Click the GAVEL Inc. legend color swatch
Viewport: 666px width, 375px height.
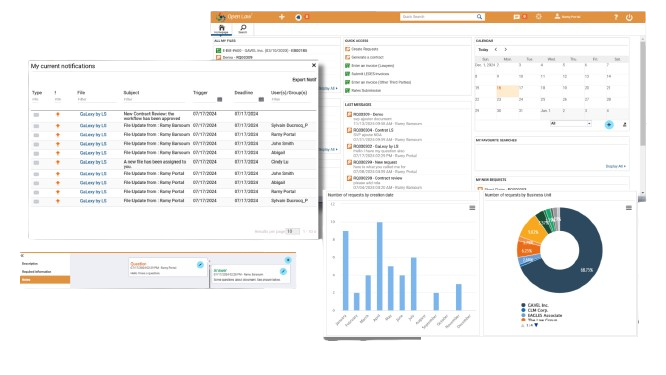[523, 305]
